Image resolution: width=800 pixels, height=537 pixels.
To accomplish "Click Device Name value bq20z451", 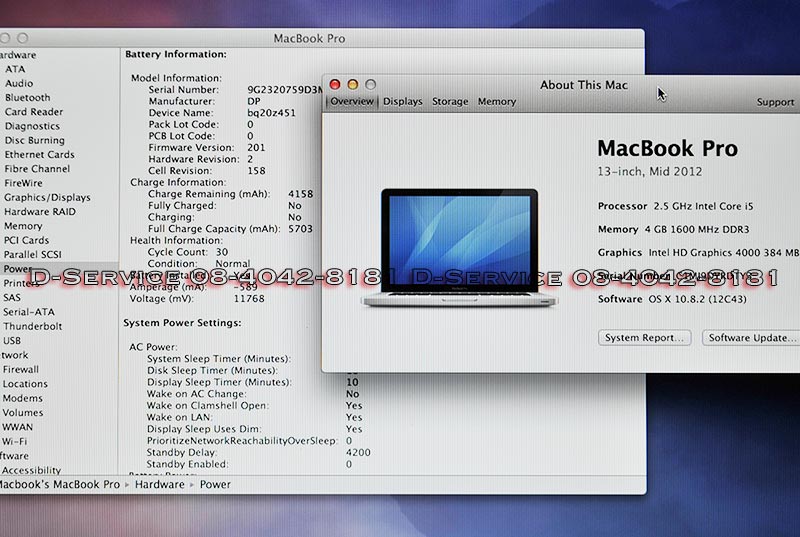I will pos(271,113).
